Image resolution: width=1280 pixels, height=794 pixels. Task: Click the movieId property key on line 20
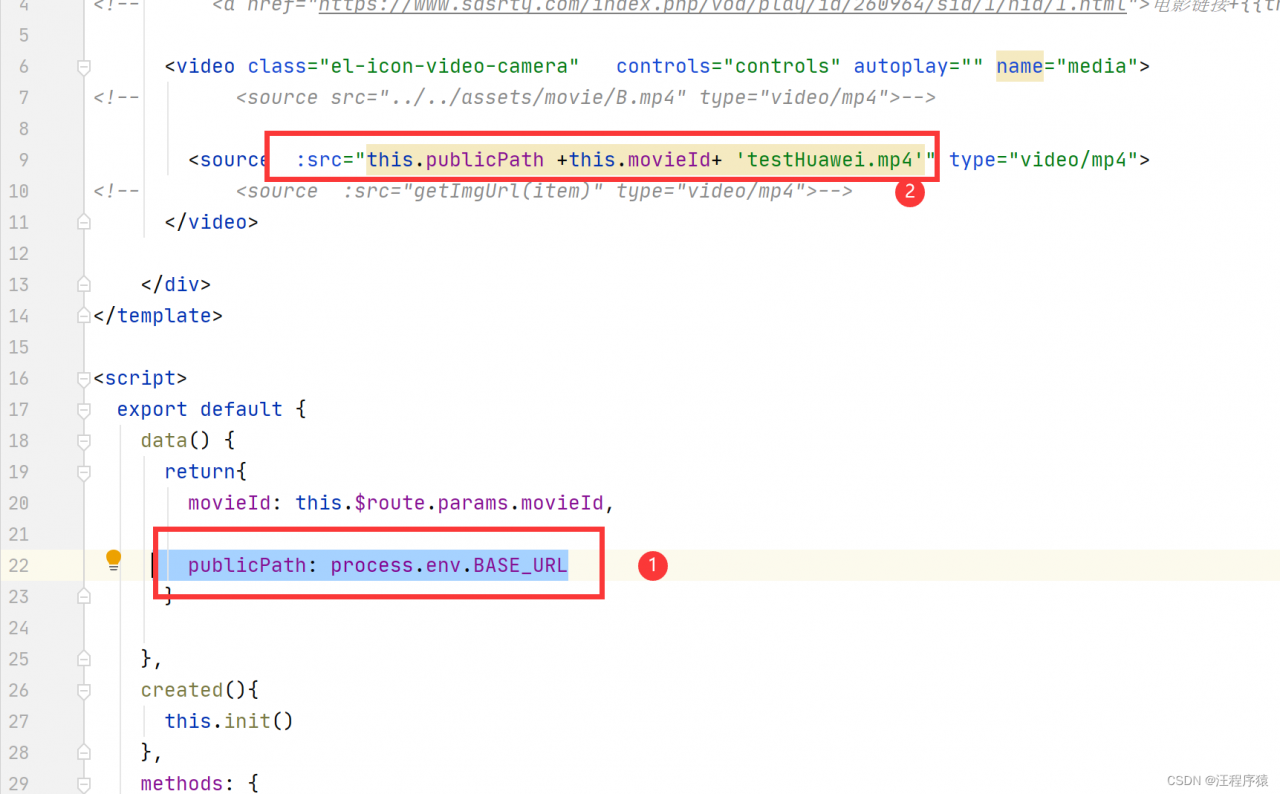229,503
